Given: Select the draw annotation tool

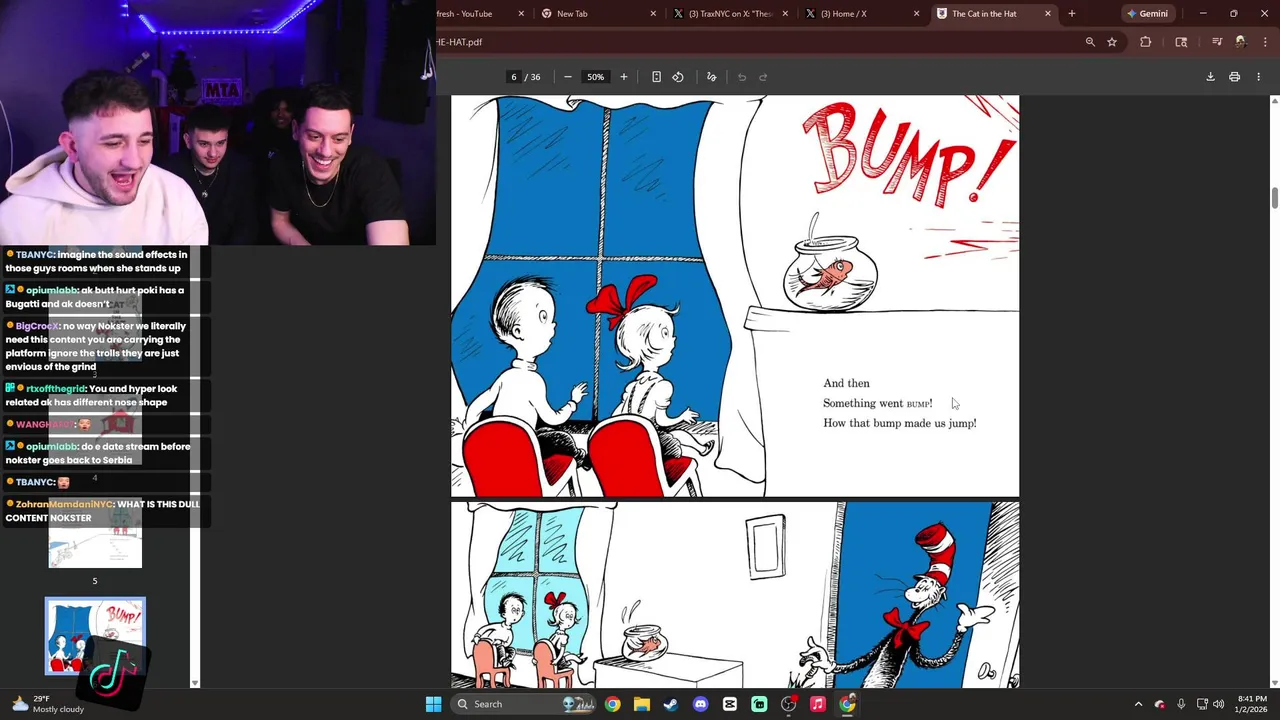Looking at the screenshot, I should [712, 77].
